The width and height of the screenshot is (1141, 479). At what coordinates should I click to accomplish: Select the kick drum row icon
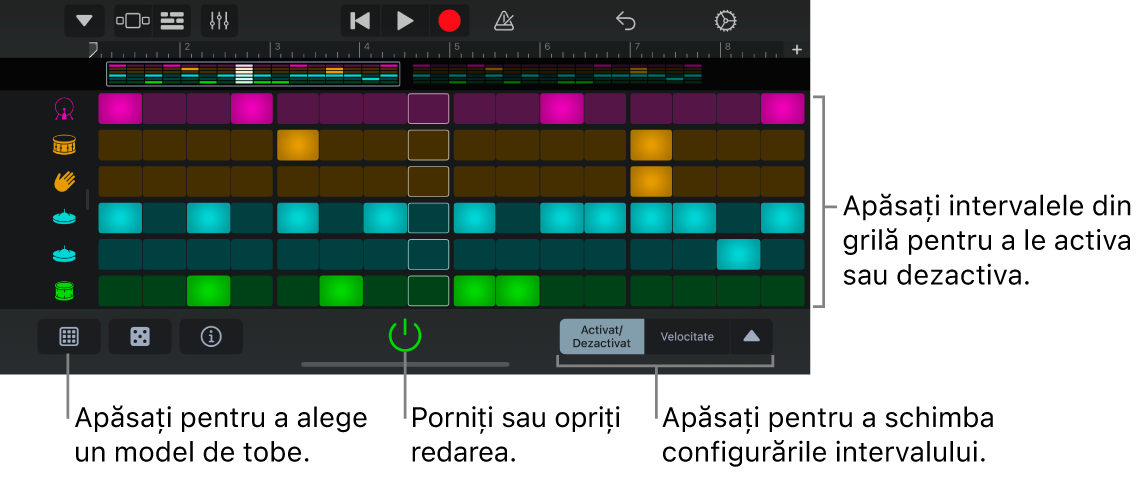pyautogui.click(x=65, y=108)
